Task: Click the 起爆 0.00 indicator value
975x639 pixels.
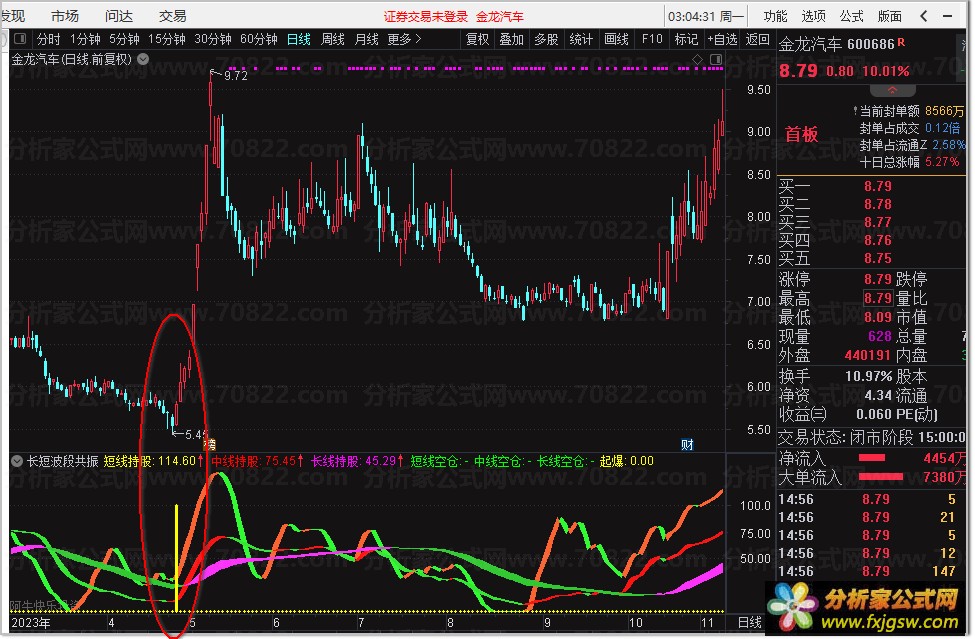Action: (x=626, y=461)
